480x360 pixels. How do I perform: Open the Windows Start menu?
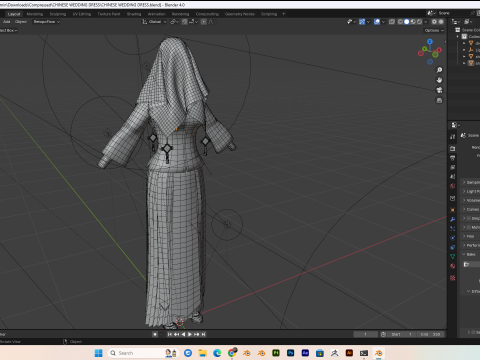[98, 353]
